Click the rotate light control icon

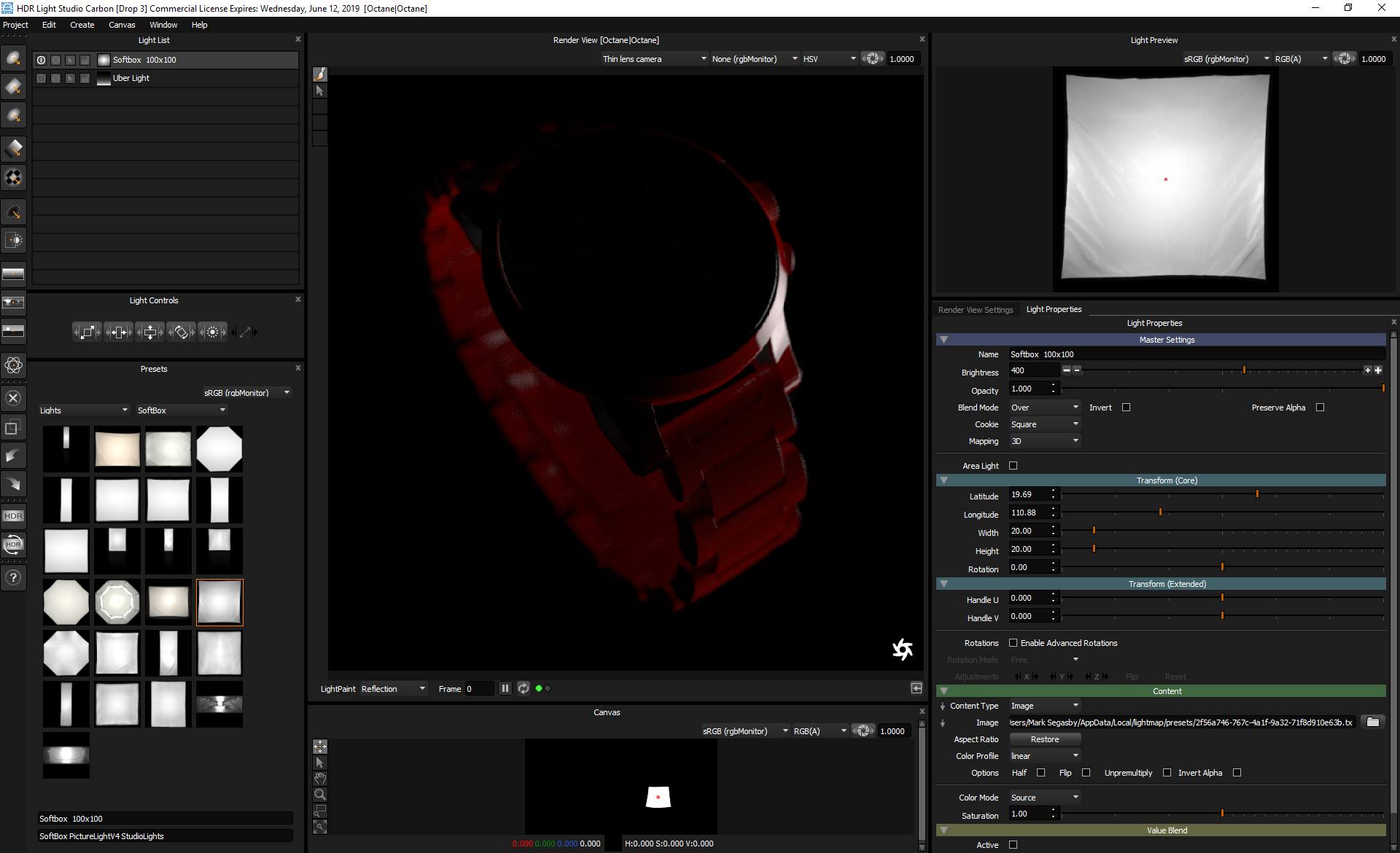pos(182,332)
